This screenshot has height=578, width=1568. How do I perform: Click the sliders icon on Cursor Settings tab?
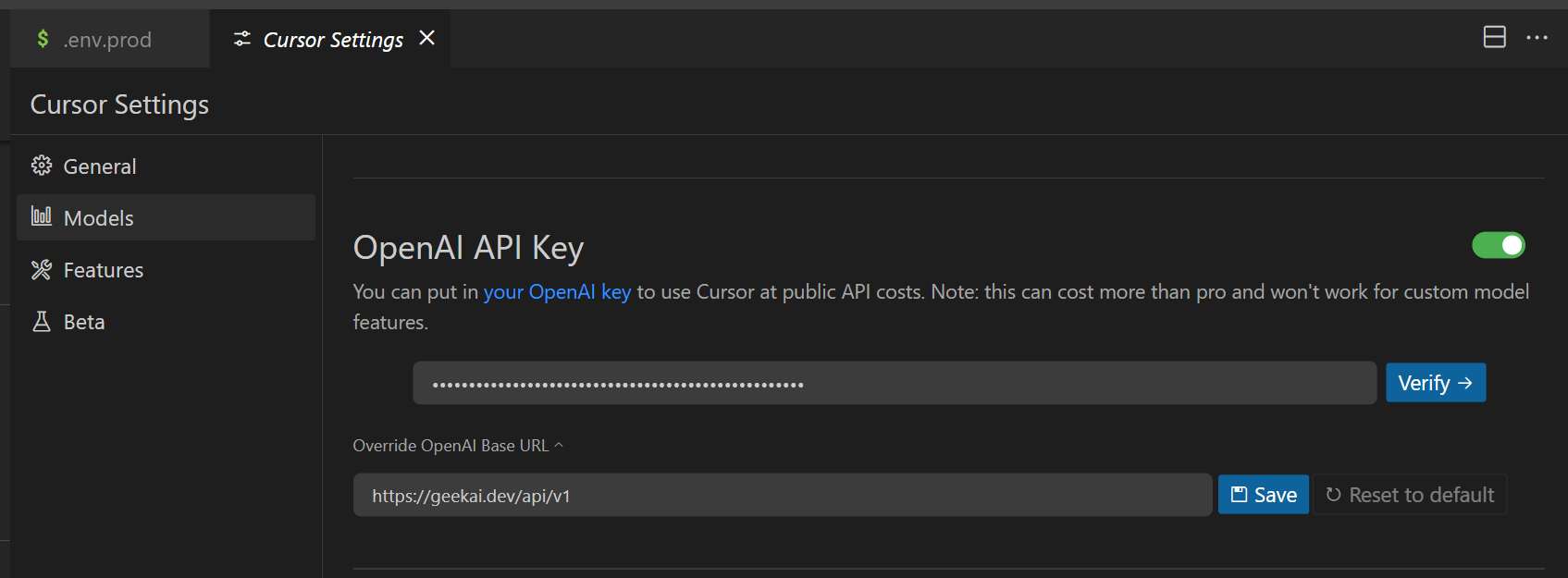[x=241, y=39]
